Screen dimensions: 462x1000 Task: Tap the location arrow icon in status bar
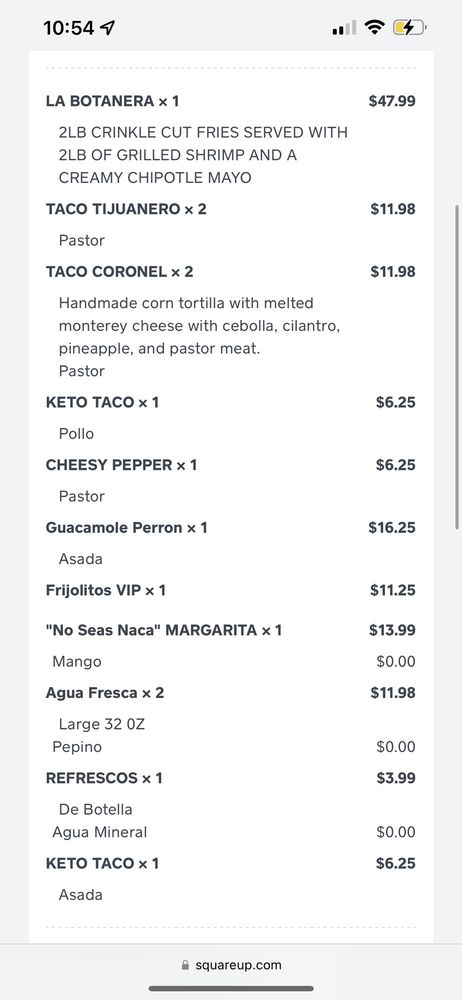point(108,27)
